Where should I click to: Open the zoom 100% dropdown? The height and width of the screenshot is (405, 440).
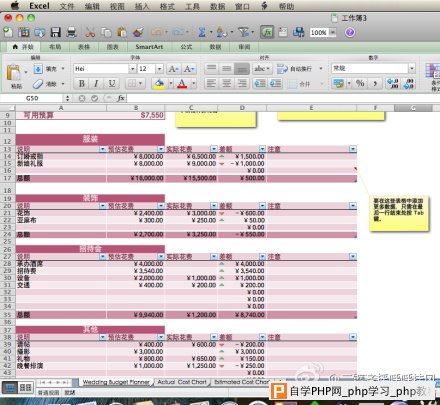(333, 32)
